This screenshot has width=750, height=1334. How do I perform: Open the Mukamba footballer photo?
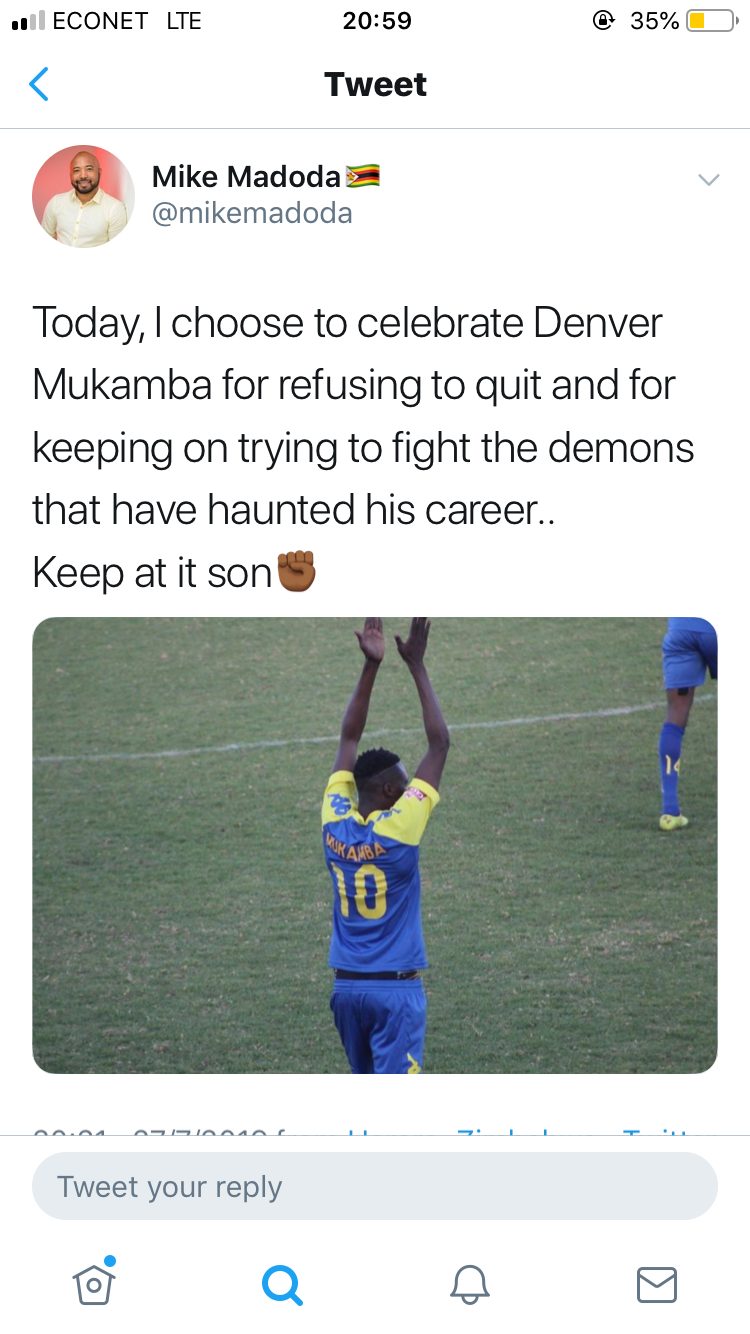[x=375, y=845]
